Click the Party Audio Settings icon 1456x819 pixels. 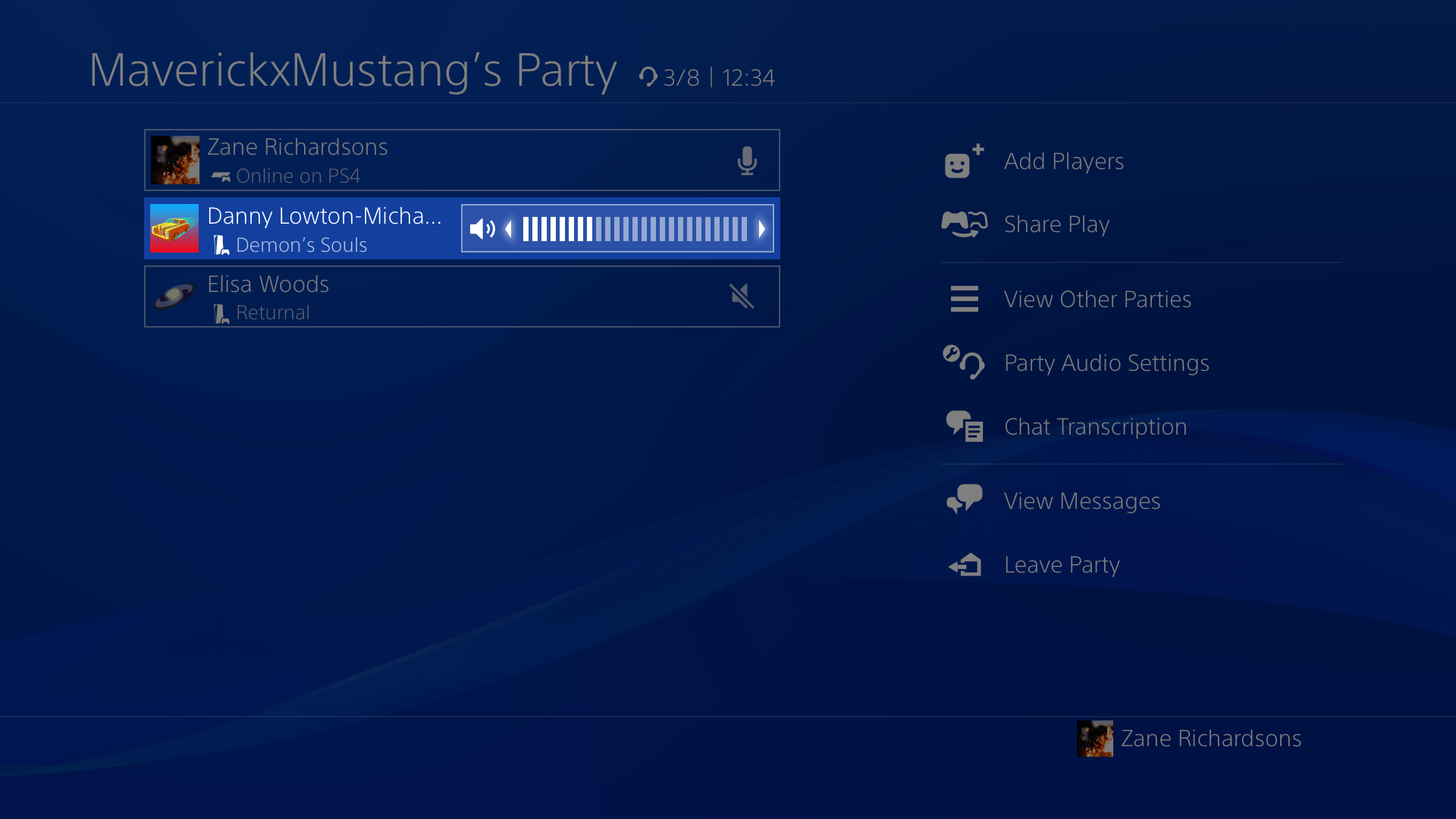pos(962,362)
